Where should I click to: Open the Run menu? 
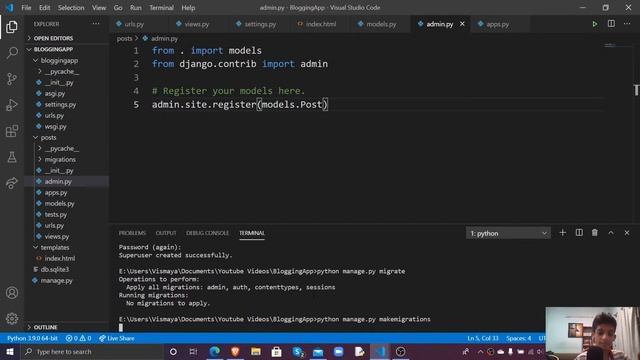[x=136, y=8]
